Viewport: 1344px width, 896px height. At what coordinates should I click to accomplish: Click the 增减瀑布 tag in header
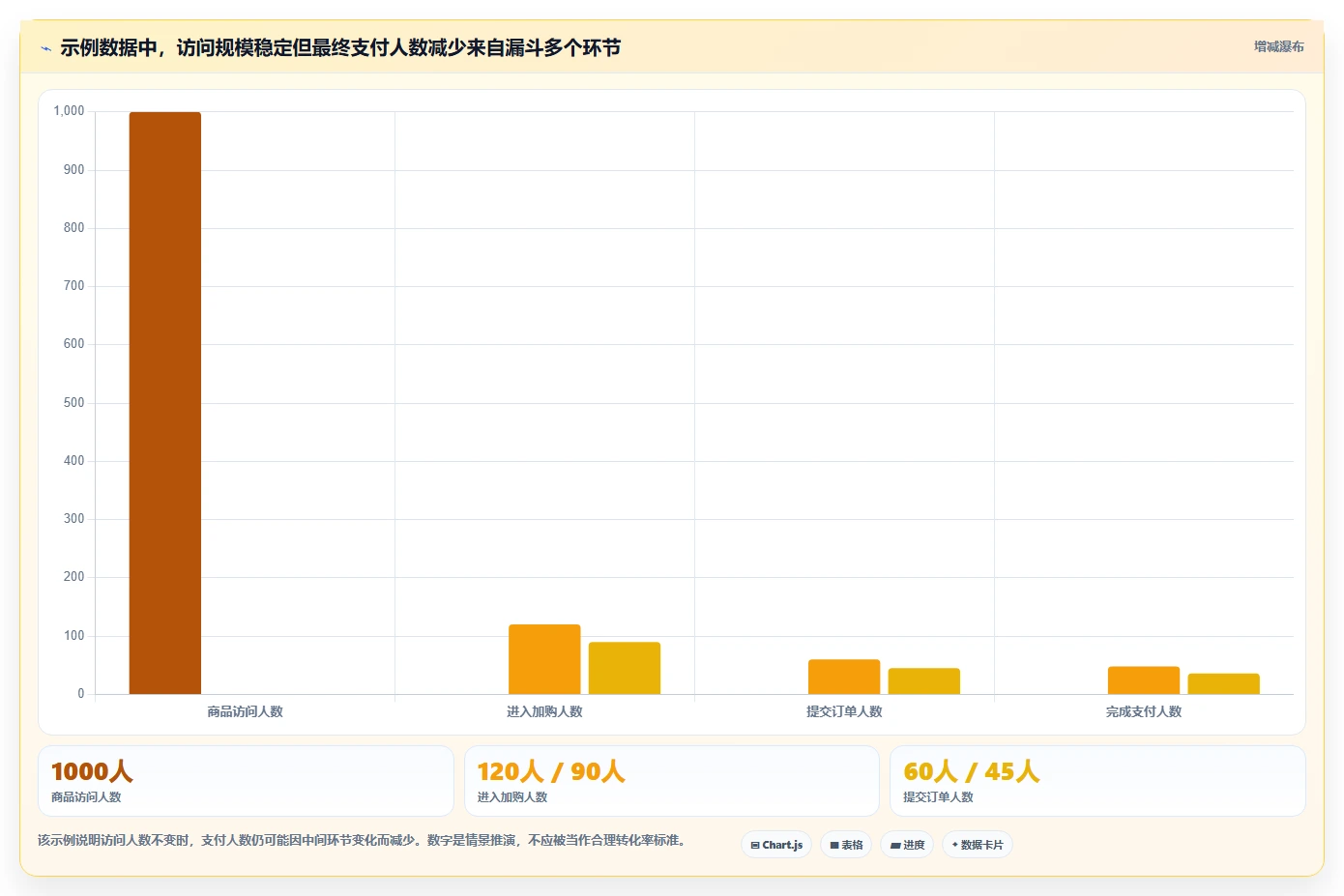click(x=1278, y=46)
